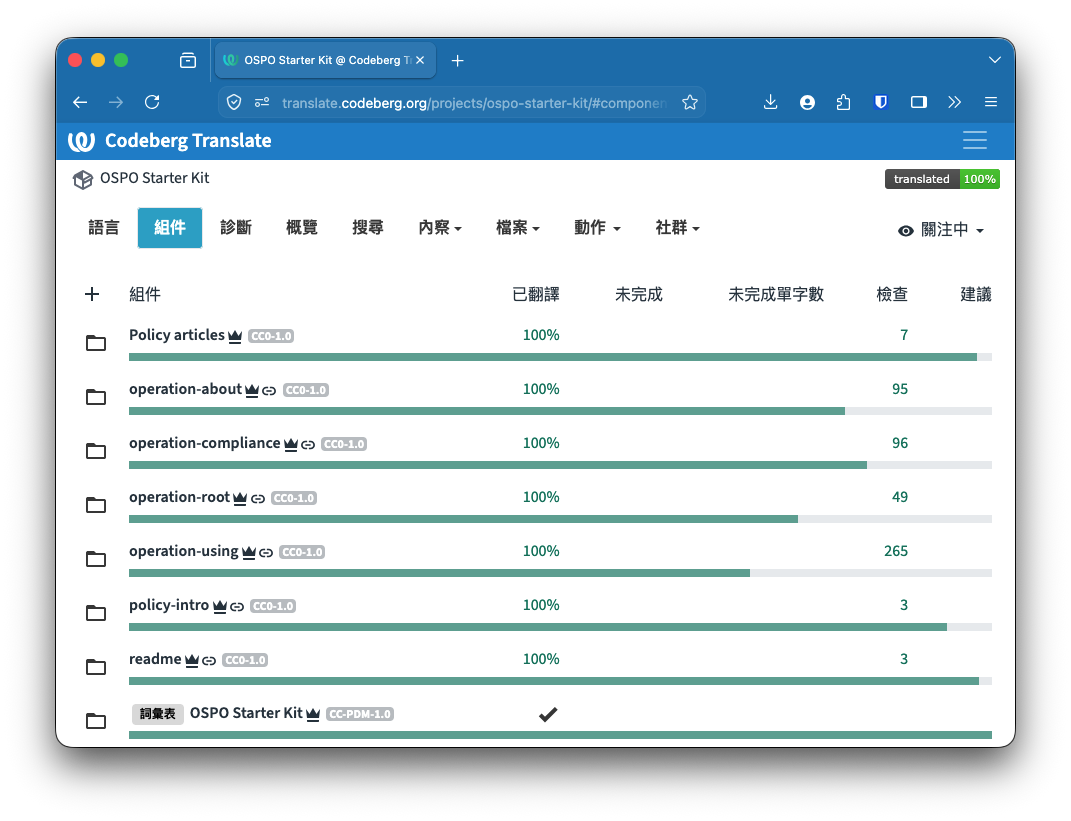The width and height of the screenshot is (1071, 821).
Task: Click the operation-using progress bar
Action: [560, 573]
